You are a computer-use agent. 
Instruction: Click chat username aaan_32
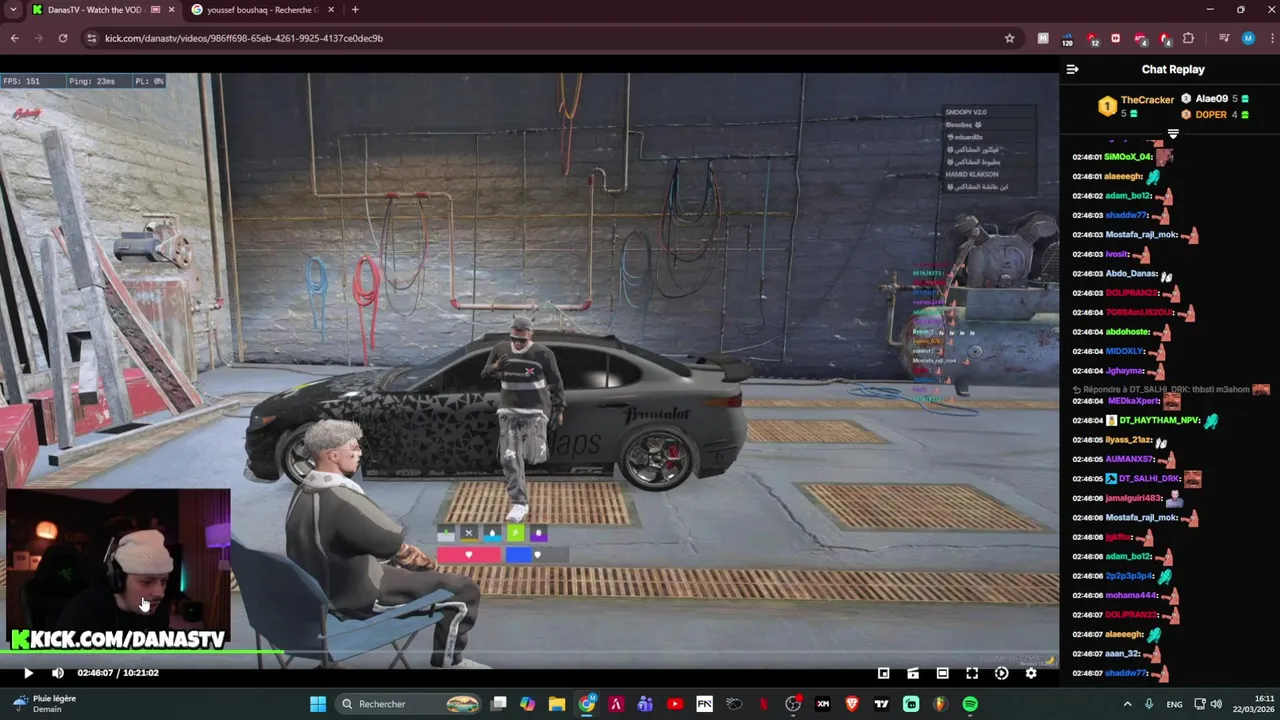(1122, 654)
